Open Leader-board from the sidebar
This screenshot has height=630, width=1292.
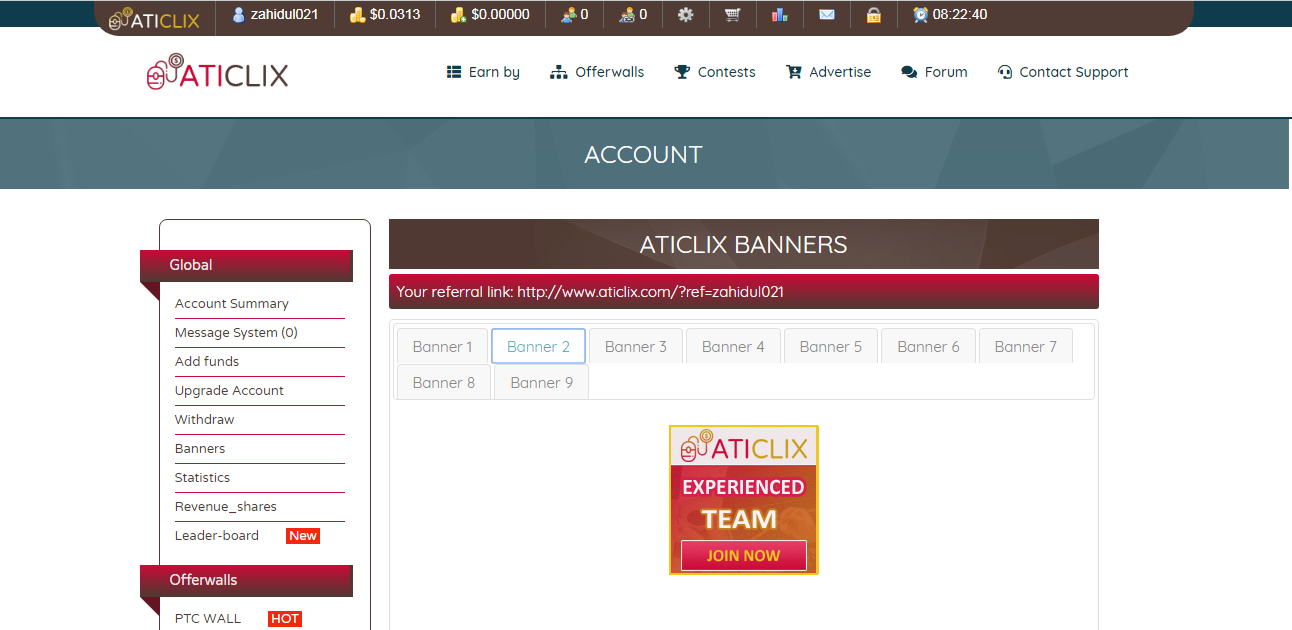(x=217, y=536)
